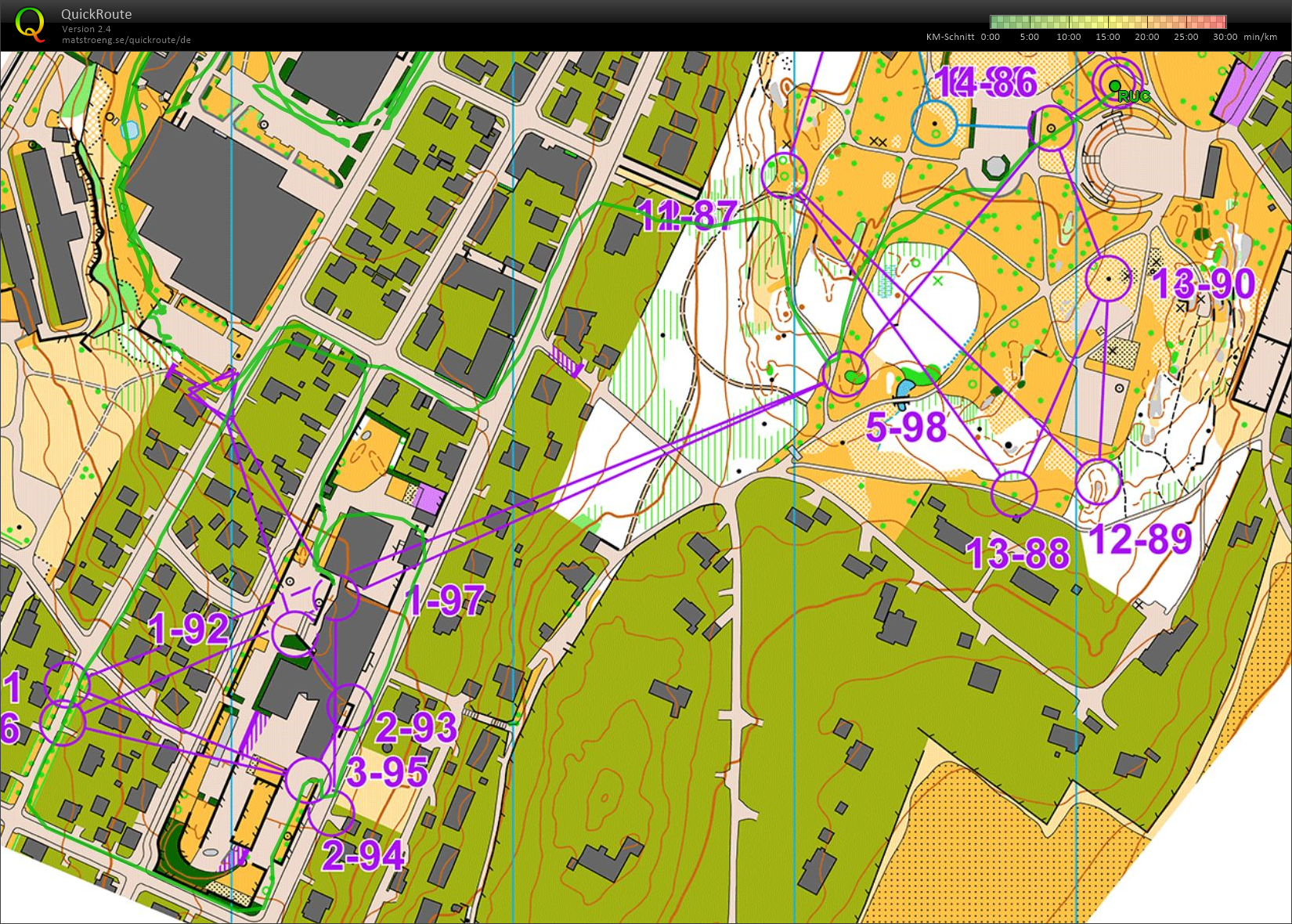Click the QuickRoute title text
The width and height of the screenshot is (1292, 924).
(96, 14)
